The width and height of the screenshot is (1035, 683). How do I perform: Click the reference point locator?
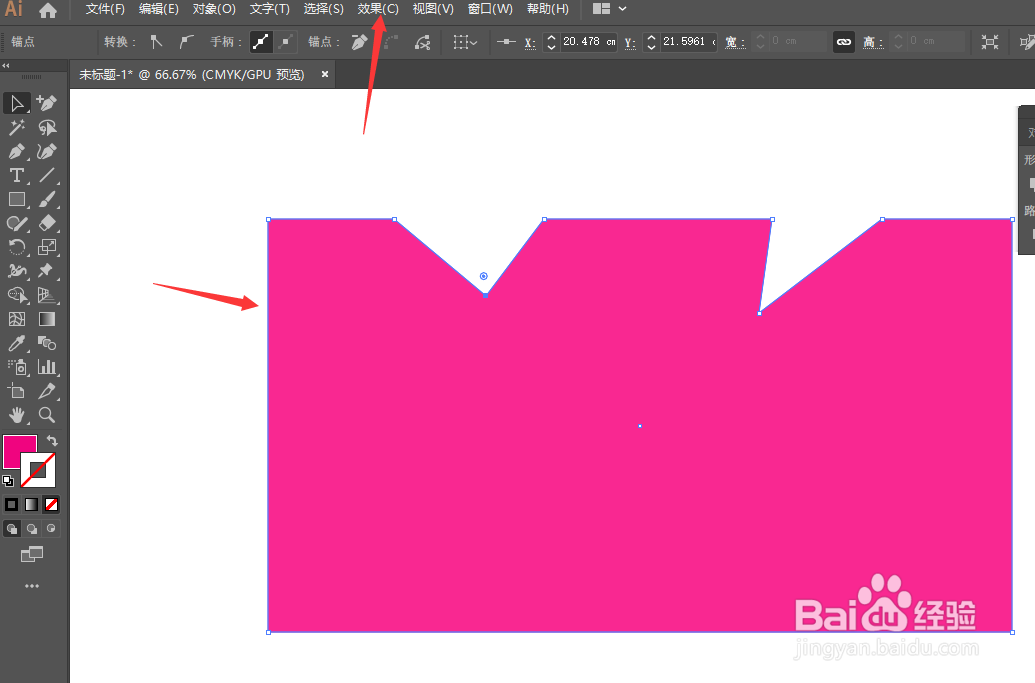[x=506, y=42]
